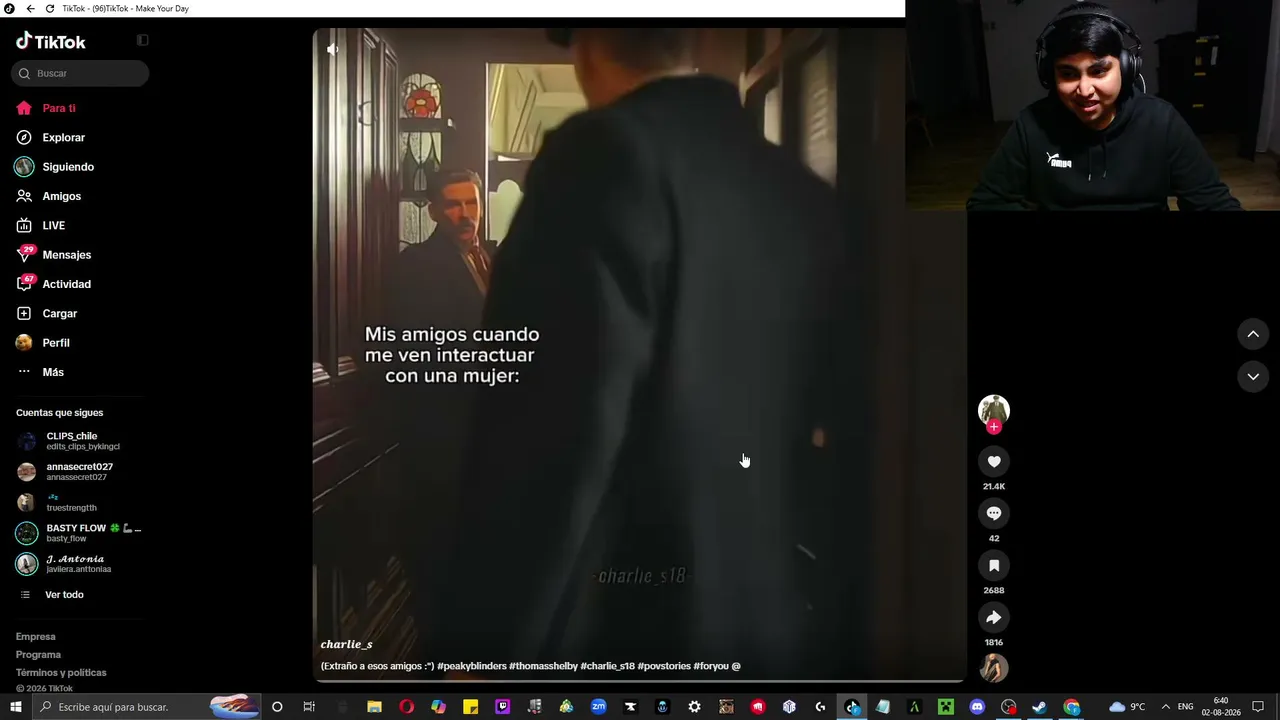Open the Para ti feed
This screenshot has width=1280, height=720.
[x=46, y=108]
